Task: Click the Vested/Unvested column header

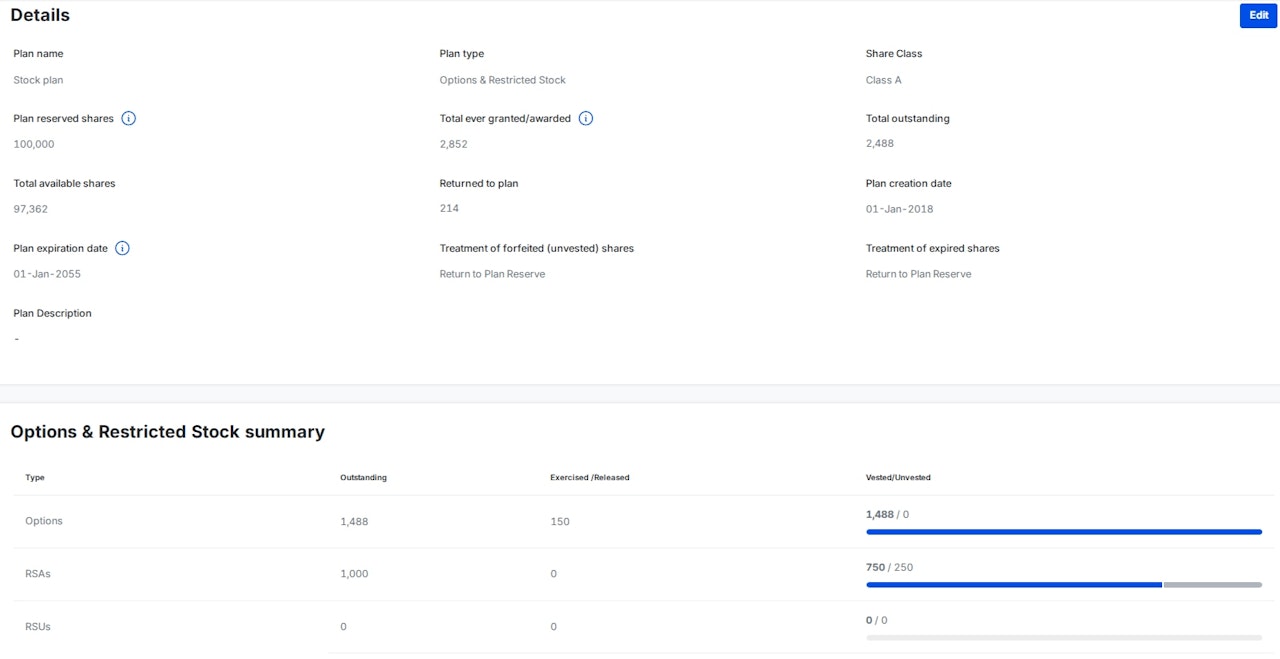Action: [898, 478]
